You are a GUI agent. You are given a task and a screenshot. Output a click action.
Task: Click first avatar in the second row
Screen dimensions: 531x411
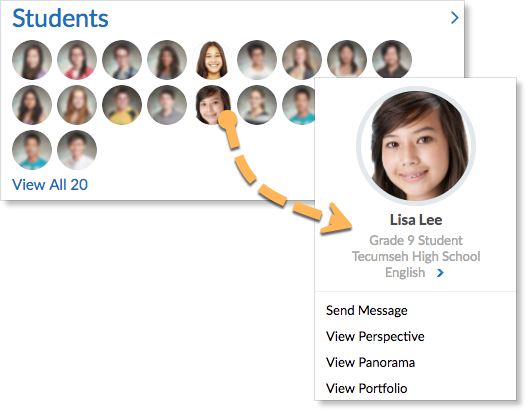(32, 105)
